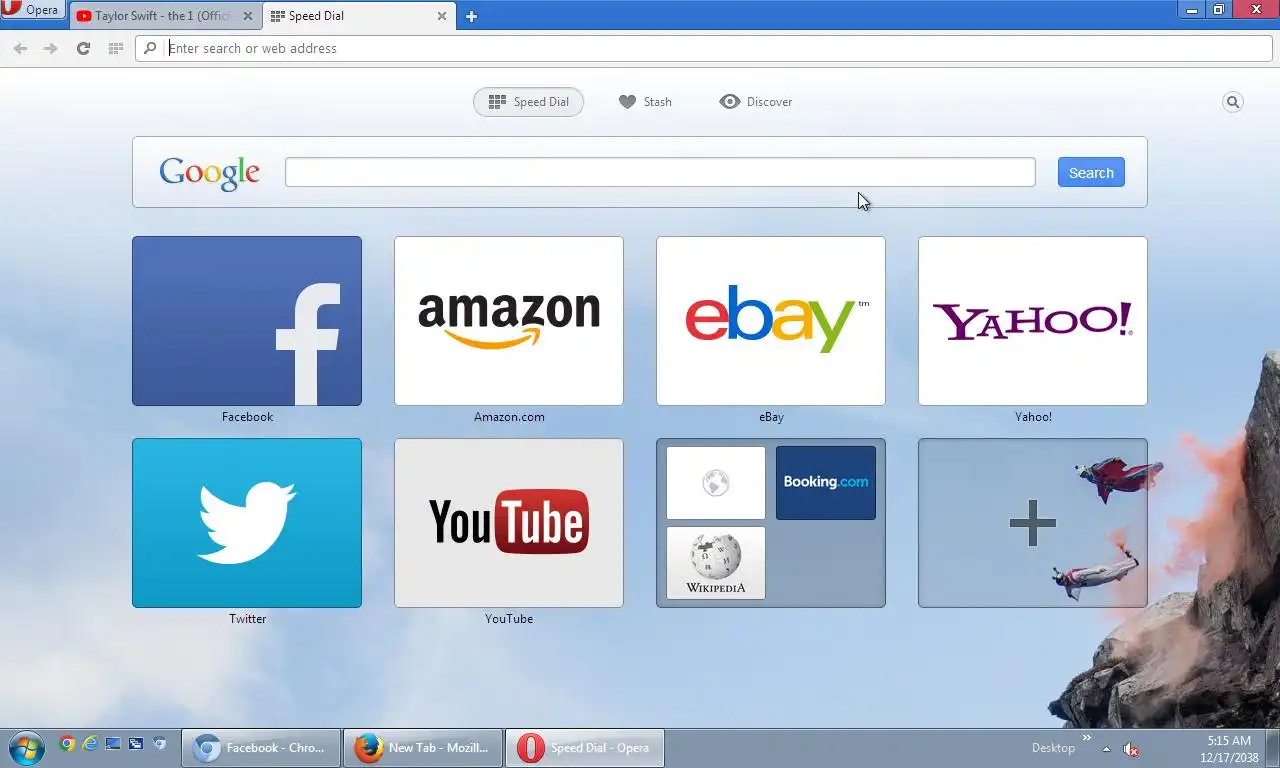The width and height of the screenshot is (1280, 768).
Task: Click the Wikipedia thumbnail in folder
Action: click(716, 563)
